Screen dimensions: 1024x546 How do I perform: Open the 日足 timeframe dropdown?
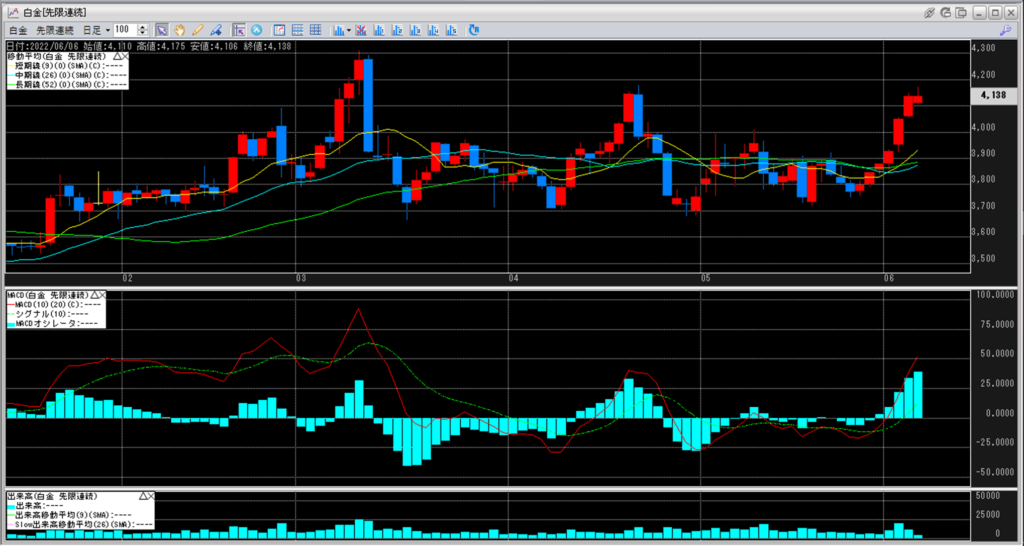(99, 30)
